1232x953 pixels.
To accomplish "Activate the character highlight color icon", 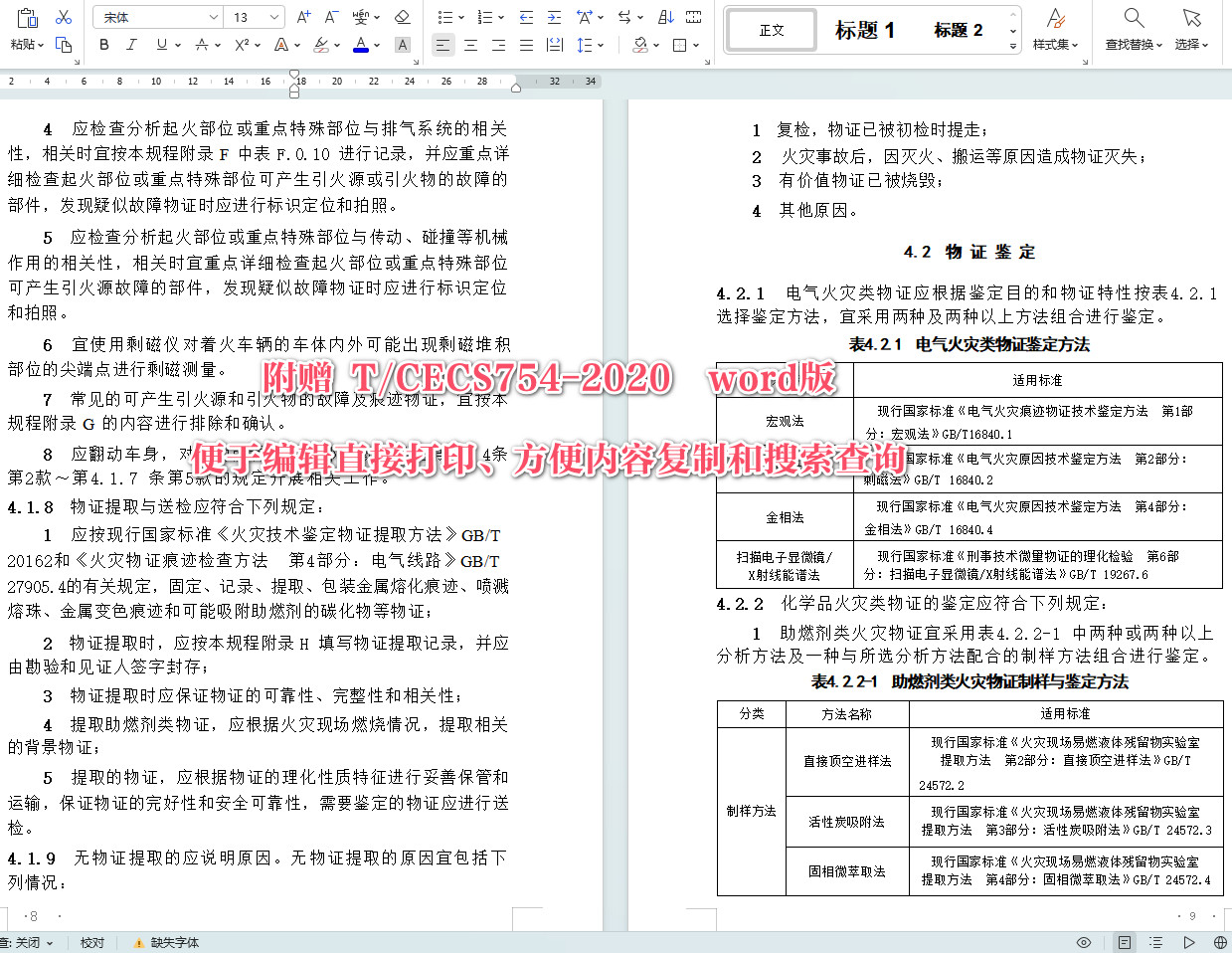I will 319,45.
